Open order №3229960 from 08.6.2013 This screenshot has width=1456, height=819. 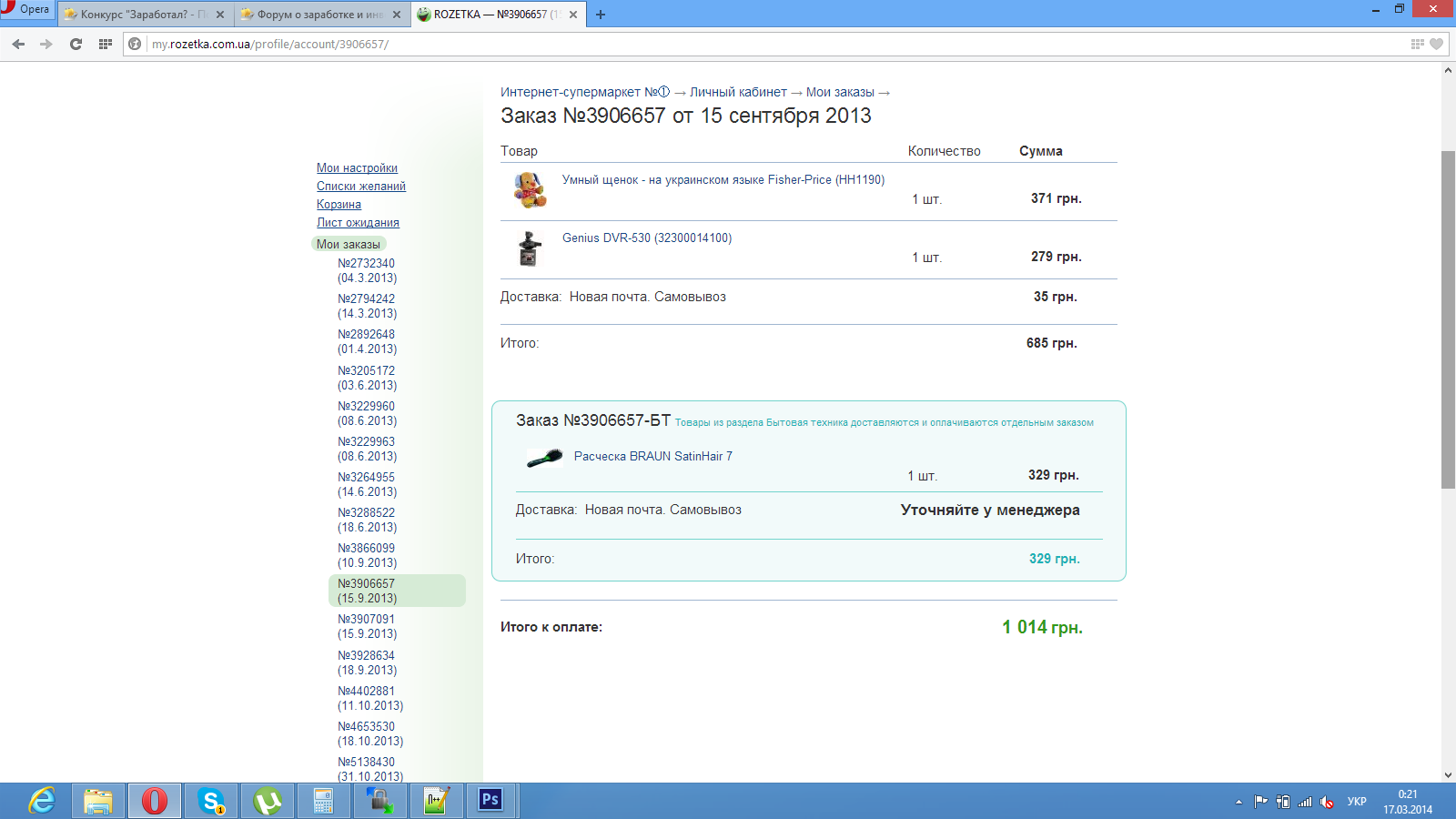point(367,414)
